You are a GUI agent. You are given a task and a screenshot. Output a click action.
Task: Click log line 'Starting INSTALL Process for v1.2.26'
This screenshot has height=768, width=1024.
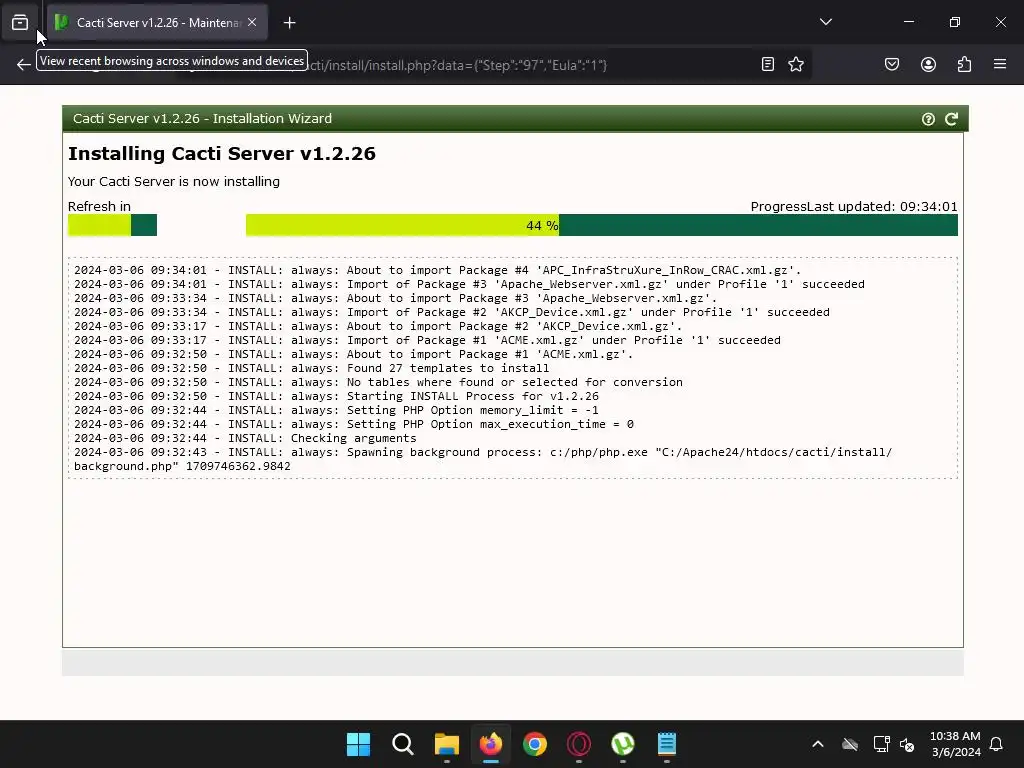[336, 396]
